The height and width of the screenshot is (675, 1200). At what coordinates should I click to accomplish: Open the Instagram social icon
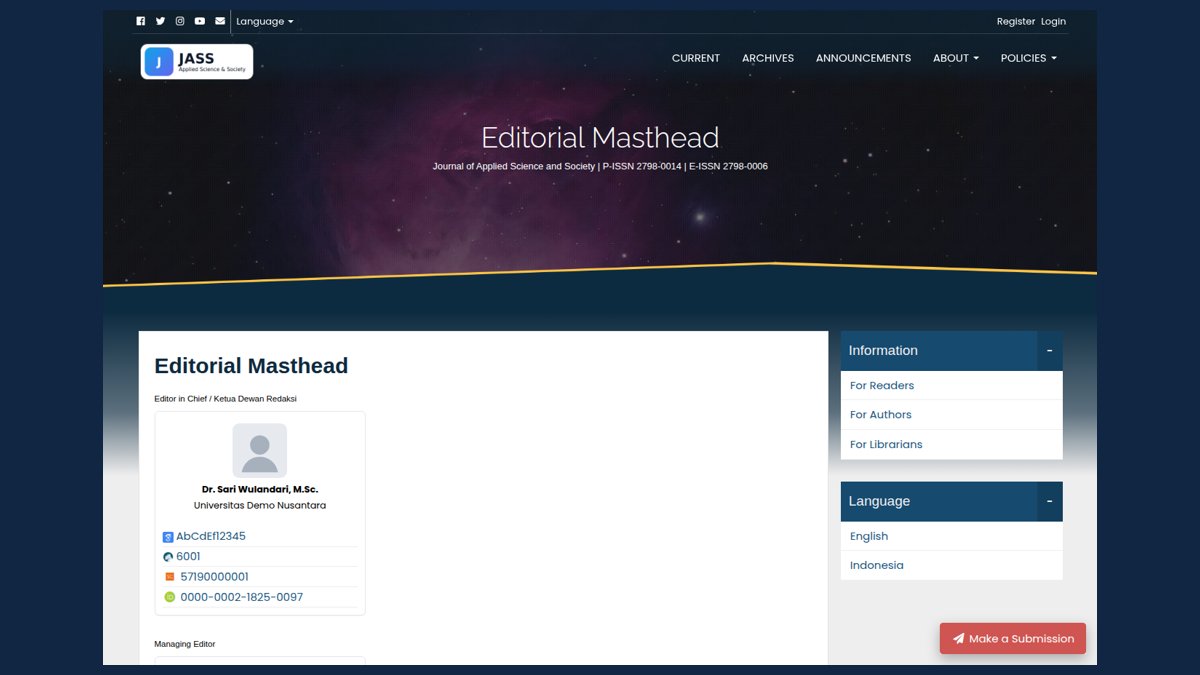[x=180, y=21]
